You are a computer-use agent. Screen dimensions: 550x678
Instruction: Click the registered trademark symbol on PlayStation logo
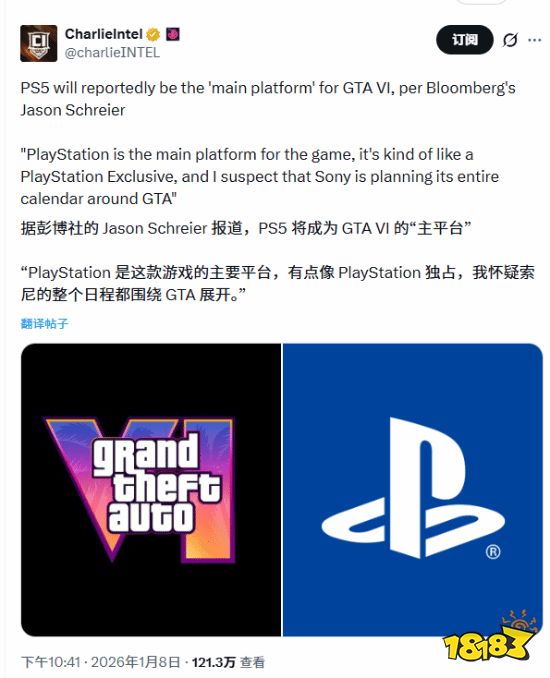coord(493,552)
